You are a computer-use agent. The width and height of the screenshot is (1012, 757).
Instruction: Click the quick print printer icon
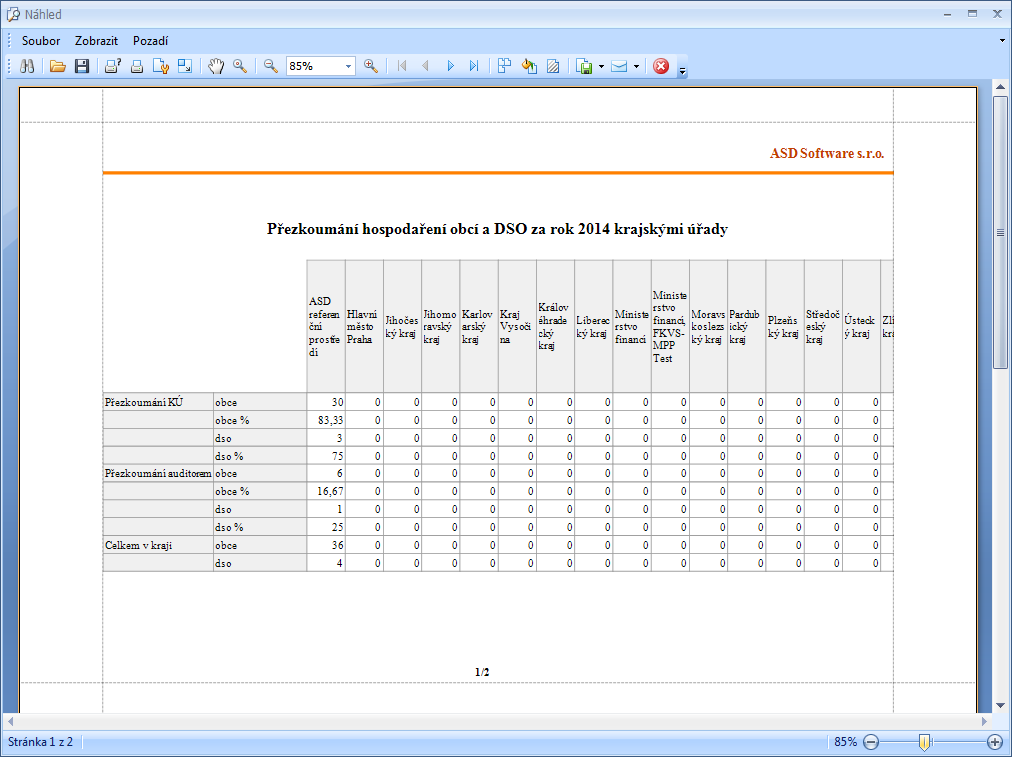click(137, 66)
